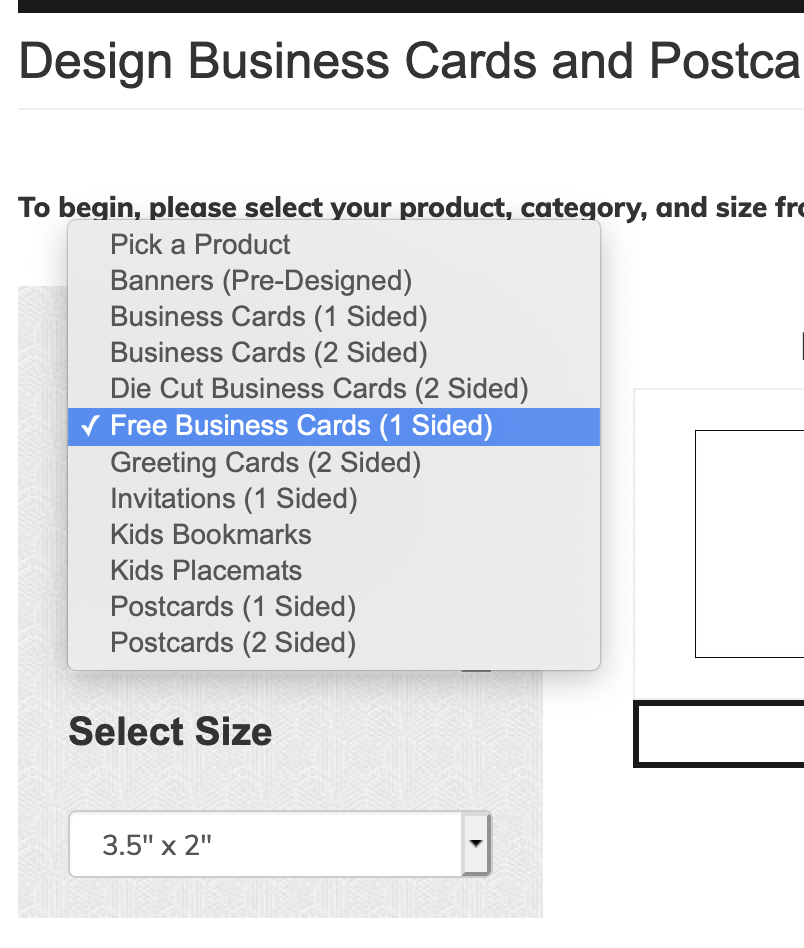Select Business Cards (1 Sided)

pos(334,317)
